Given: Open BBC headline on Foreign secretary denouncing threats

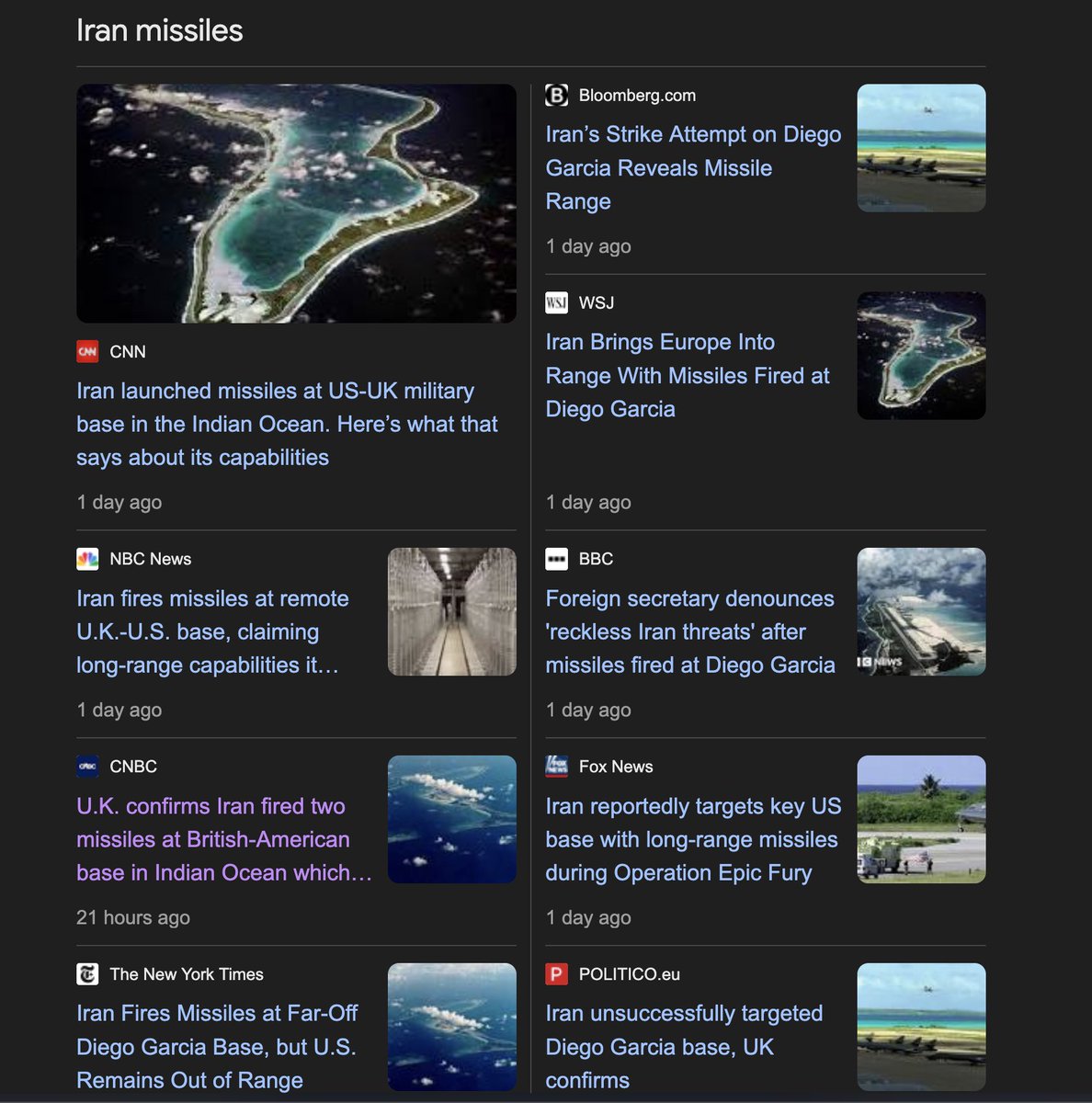Looking at the screenshot, I should [690, 631].
